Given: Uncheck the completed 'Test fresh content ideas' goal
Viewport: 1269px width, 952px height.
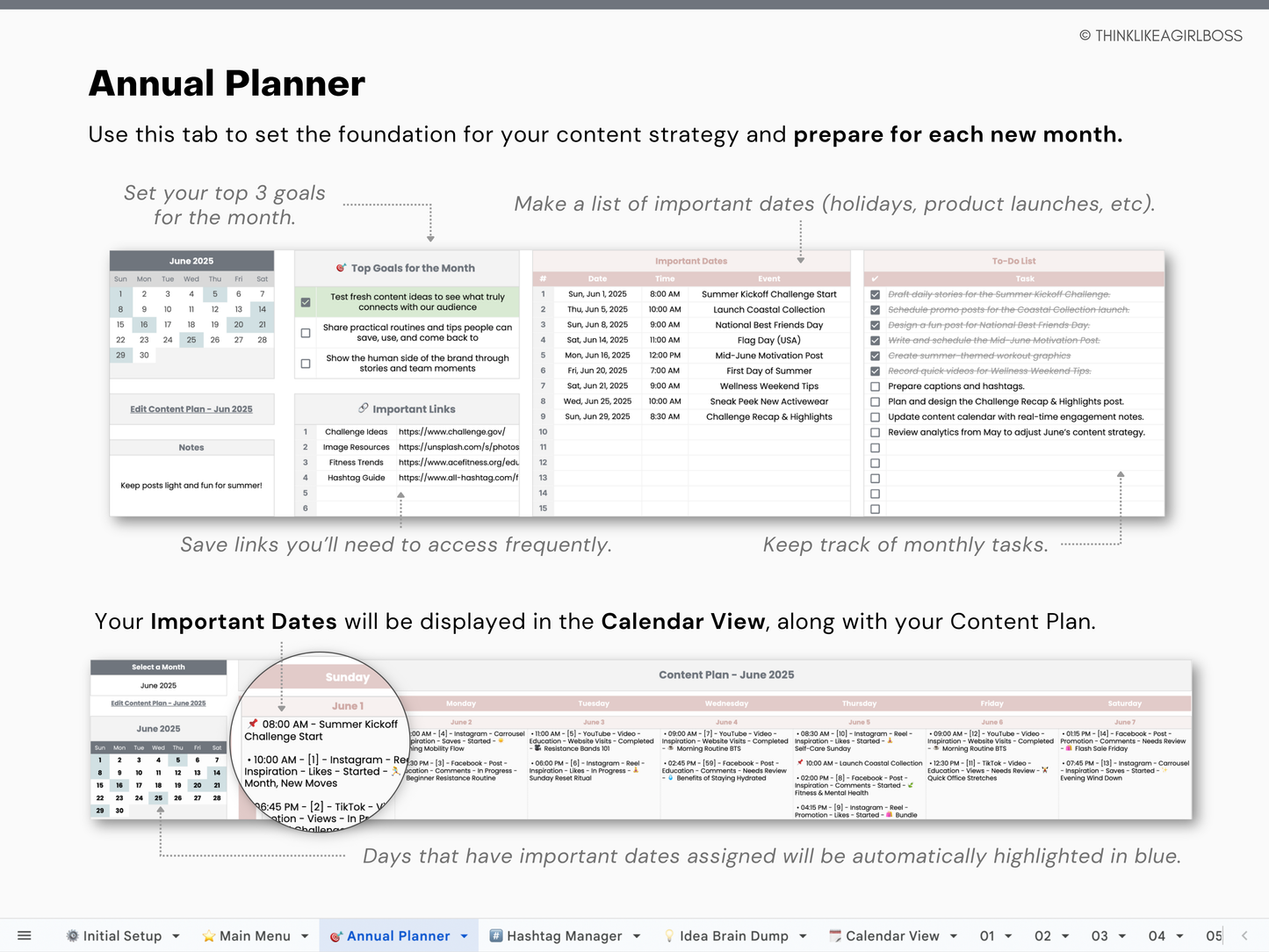Looking at the screenshot, I should pos(305,301).
